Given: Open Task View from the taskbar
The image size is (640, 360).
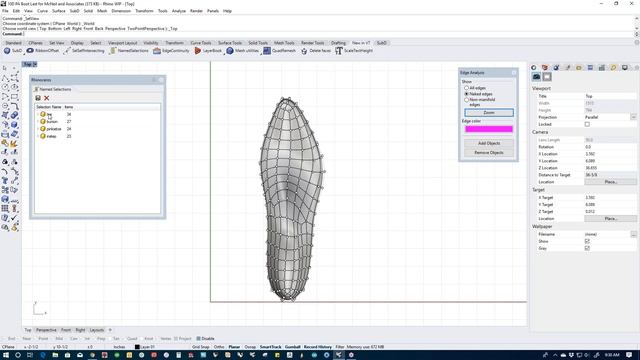Looking at the screenshot, I should pyautogui.click(x=30, y=355).
